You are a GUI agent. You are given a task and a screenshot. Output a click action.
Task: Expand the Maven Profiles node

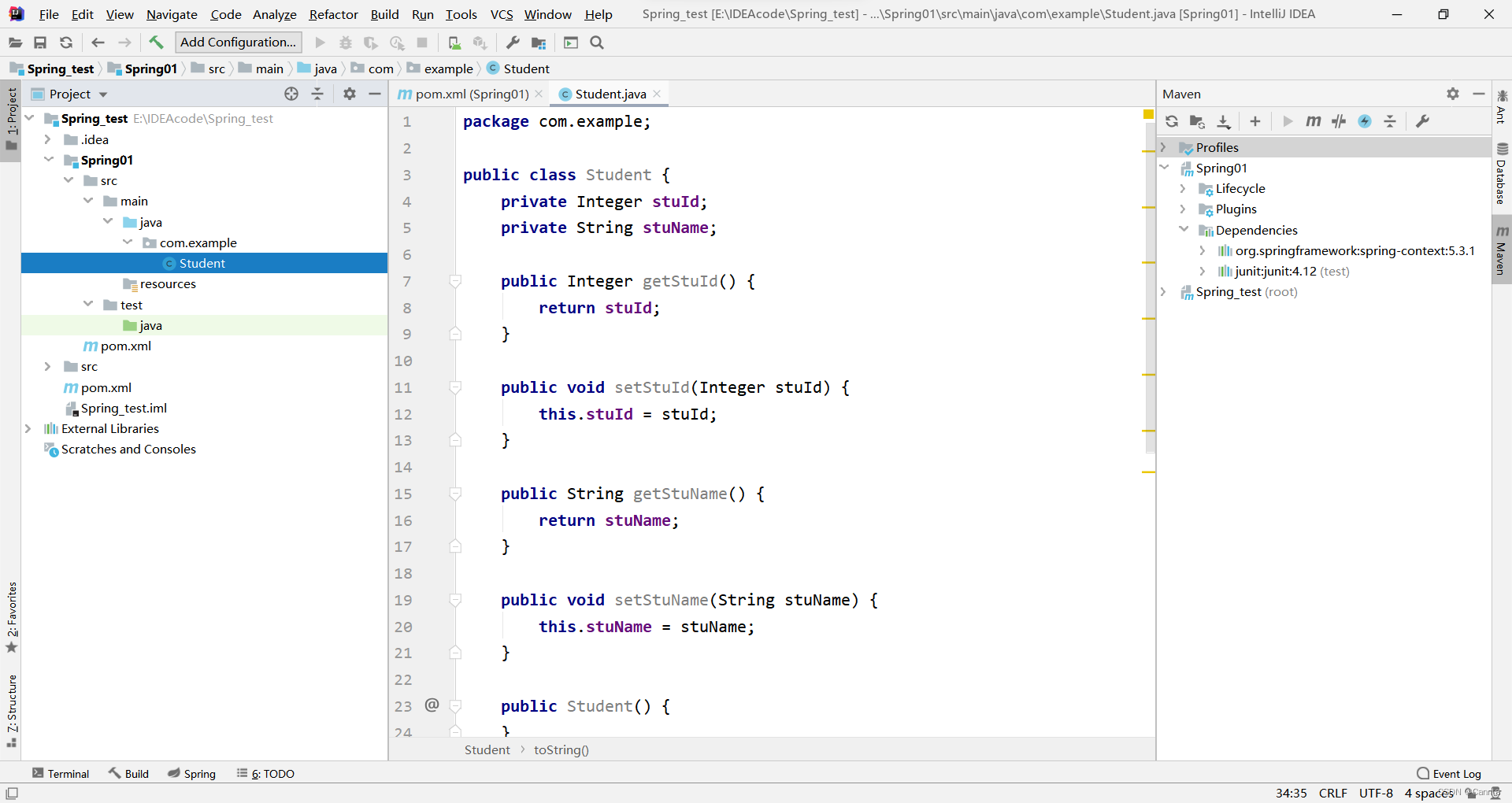[1163, 147]
